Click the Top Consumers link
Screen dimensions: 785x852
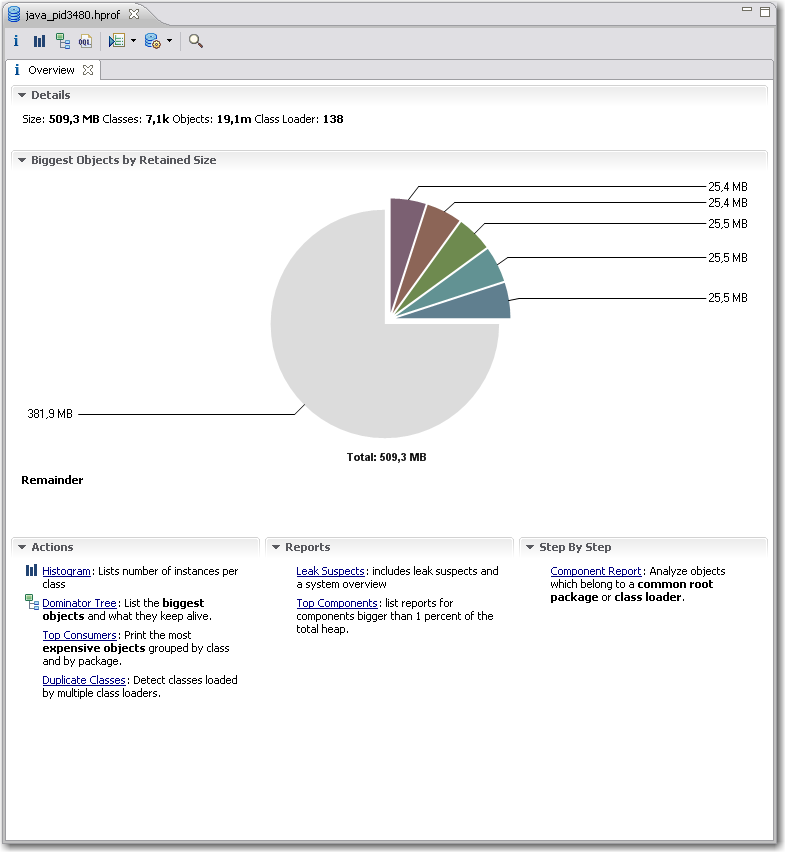coord(79,635)
